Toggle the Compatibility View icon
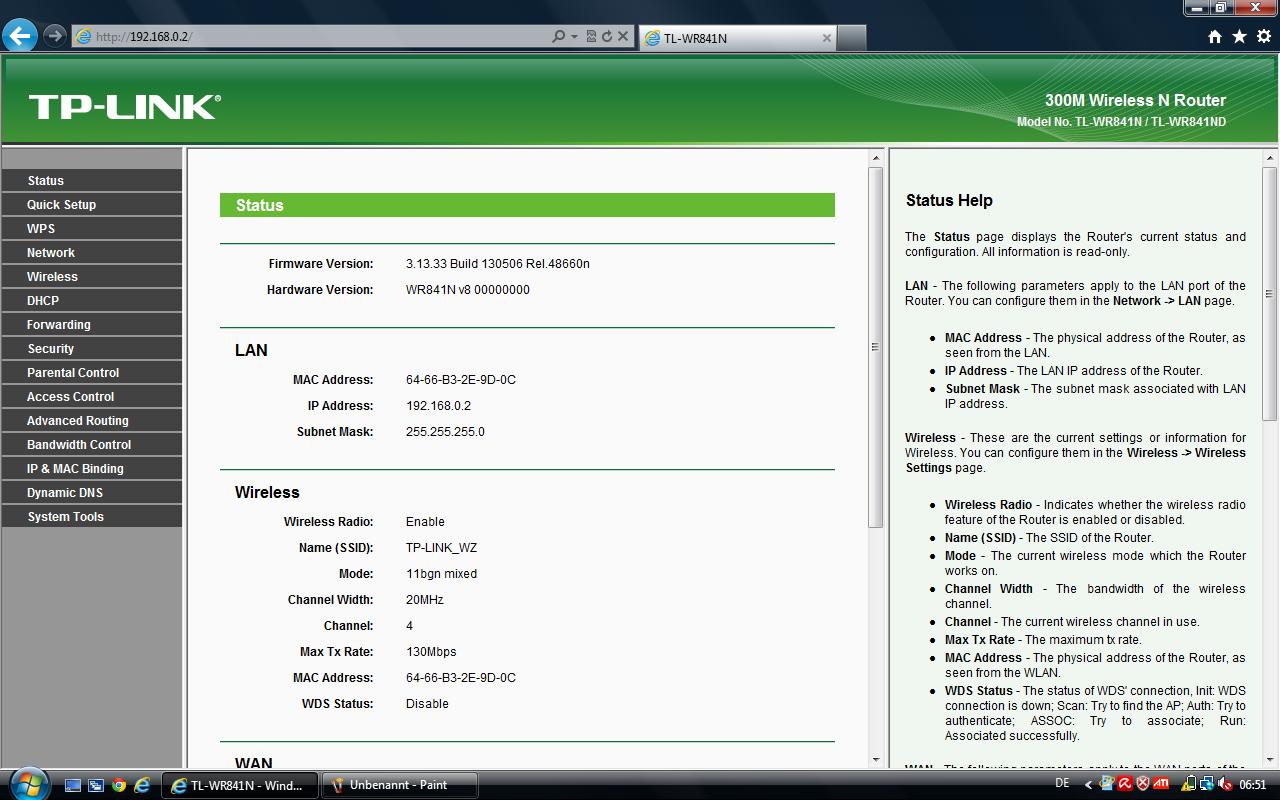 [591, 36]
